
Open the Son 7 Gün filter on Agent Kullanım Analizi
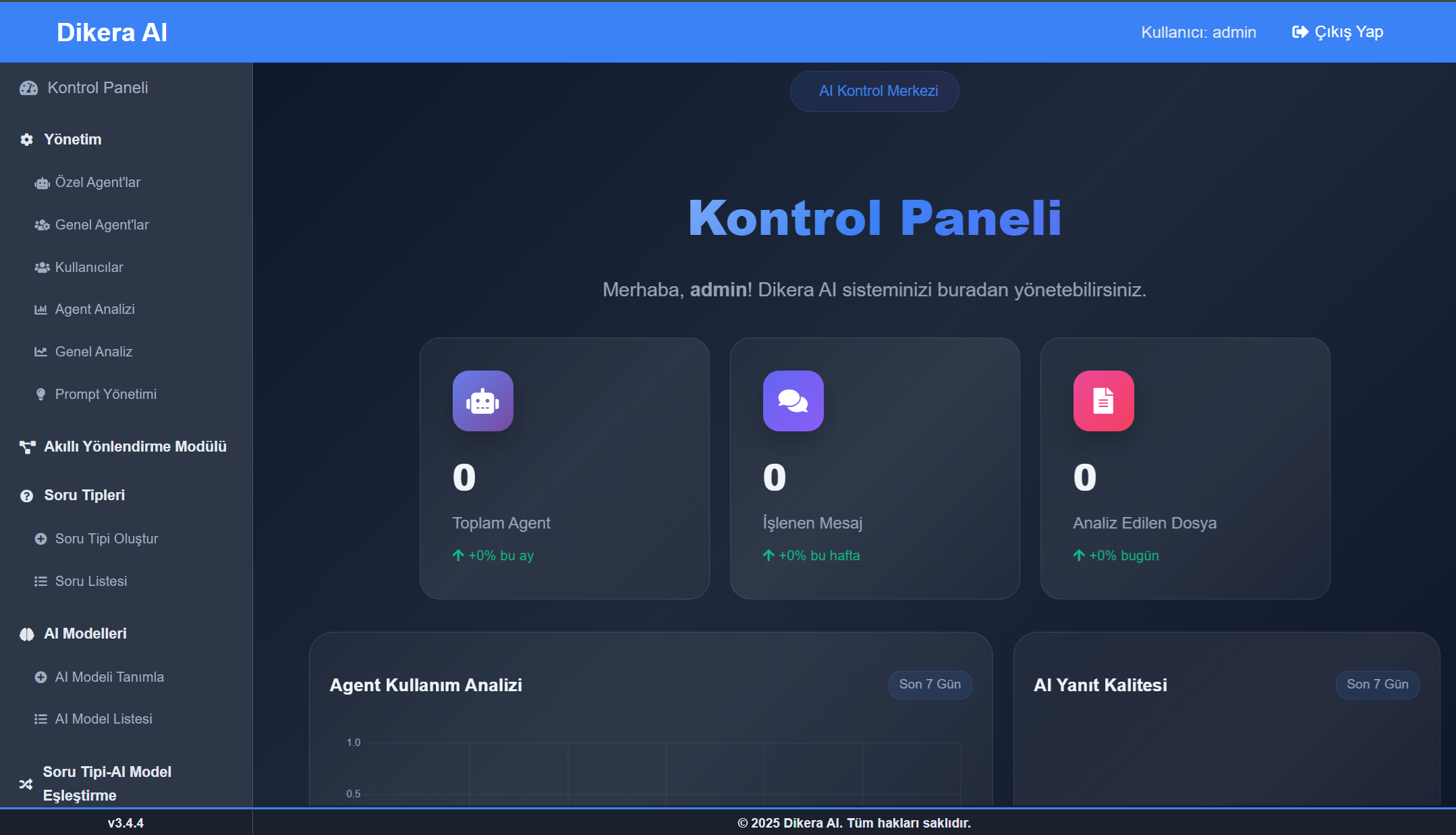930,684
